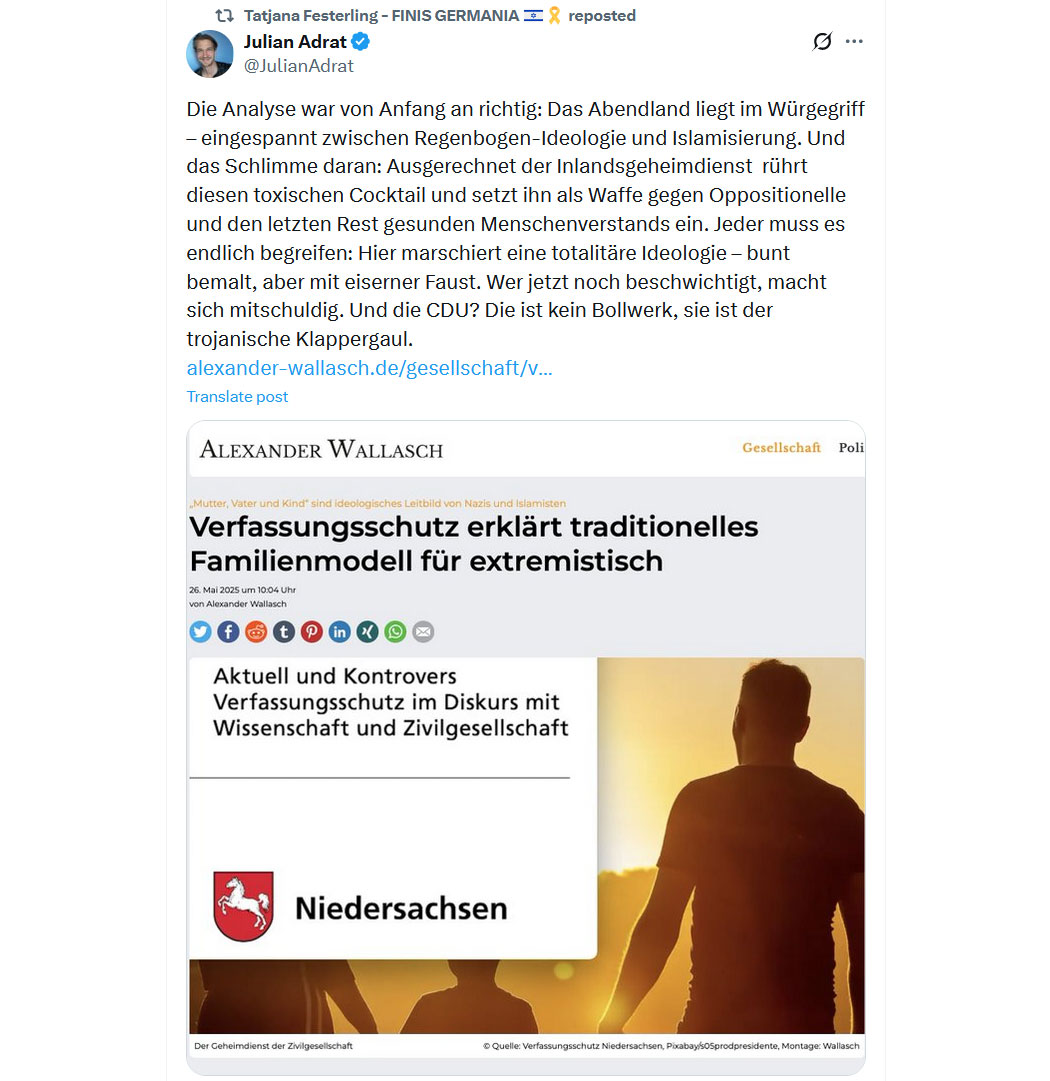The image size is (1050, 1081).
Task: Share the article on Pinterest
Action: [x=312, y=632]
